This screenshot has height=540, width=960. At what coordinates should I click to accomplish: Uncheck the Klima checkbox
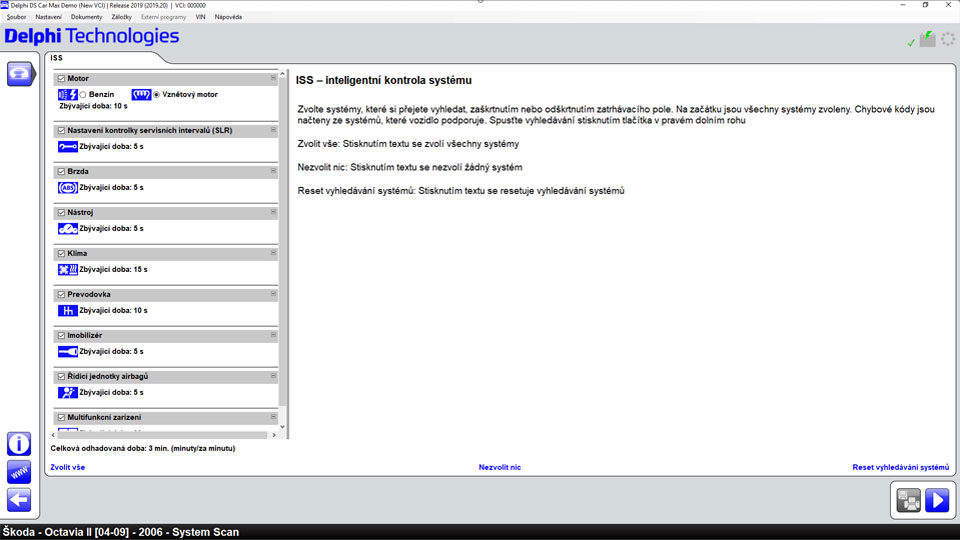[61, 253]
